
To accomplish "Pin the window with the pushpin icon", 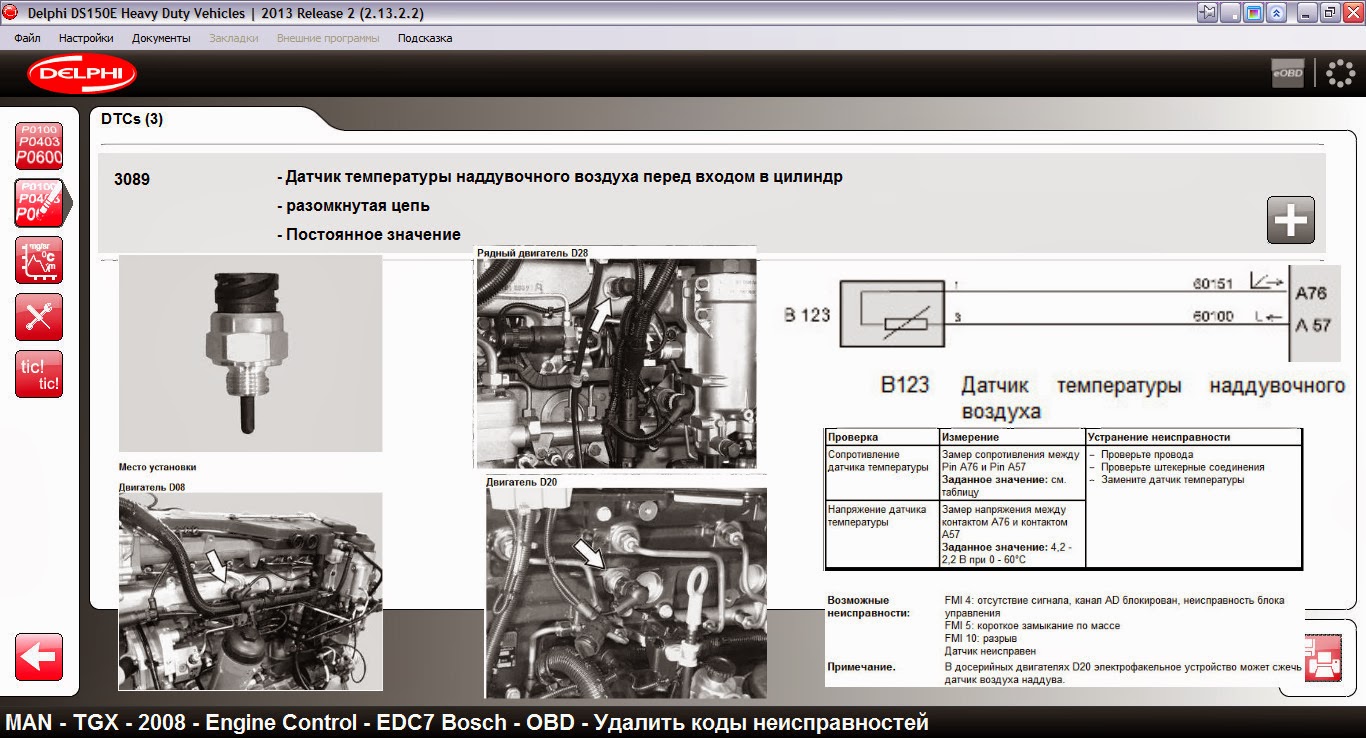I will coord(1208,13).
